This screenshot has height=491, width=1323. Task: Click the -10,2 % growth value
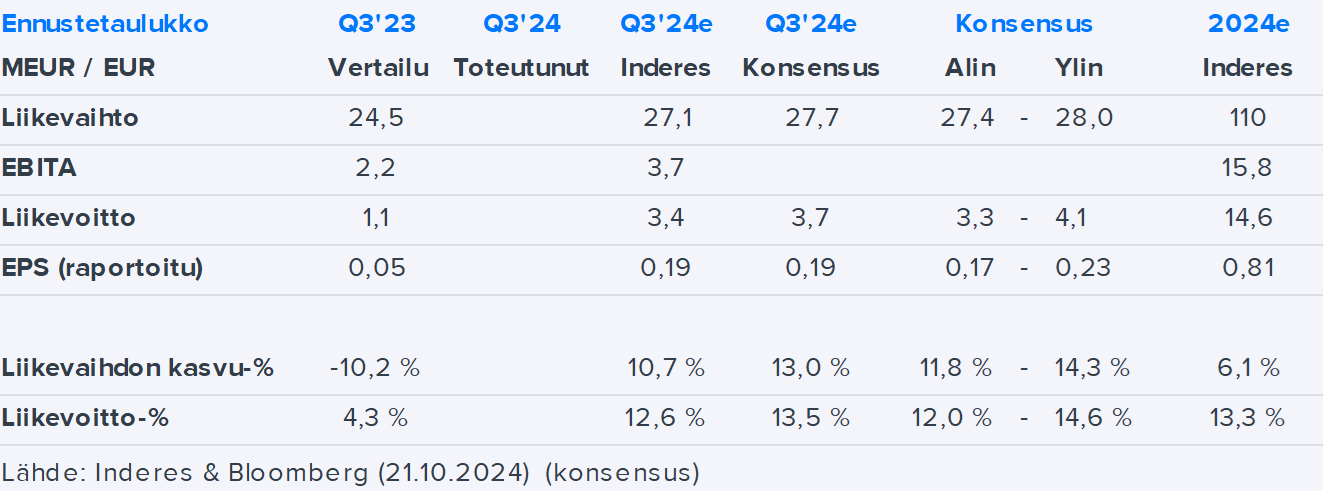pyautogui.click(x=375, y=368)
